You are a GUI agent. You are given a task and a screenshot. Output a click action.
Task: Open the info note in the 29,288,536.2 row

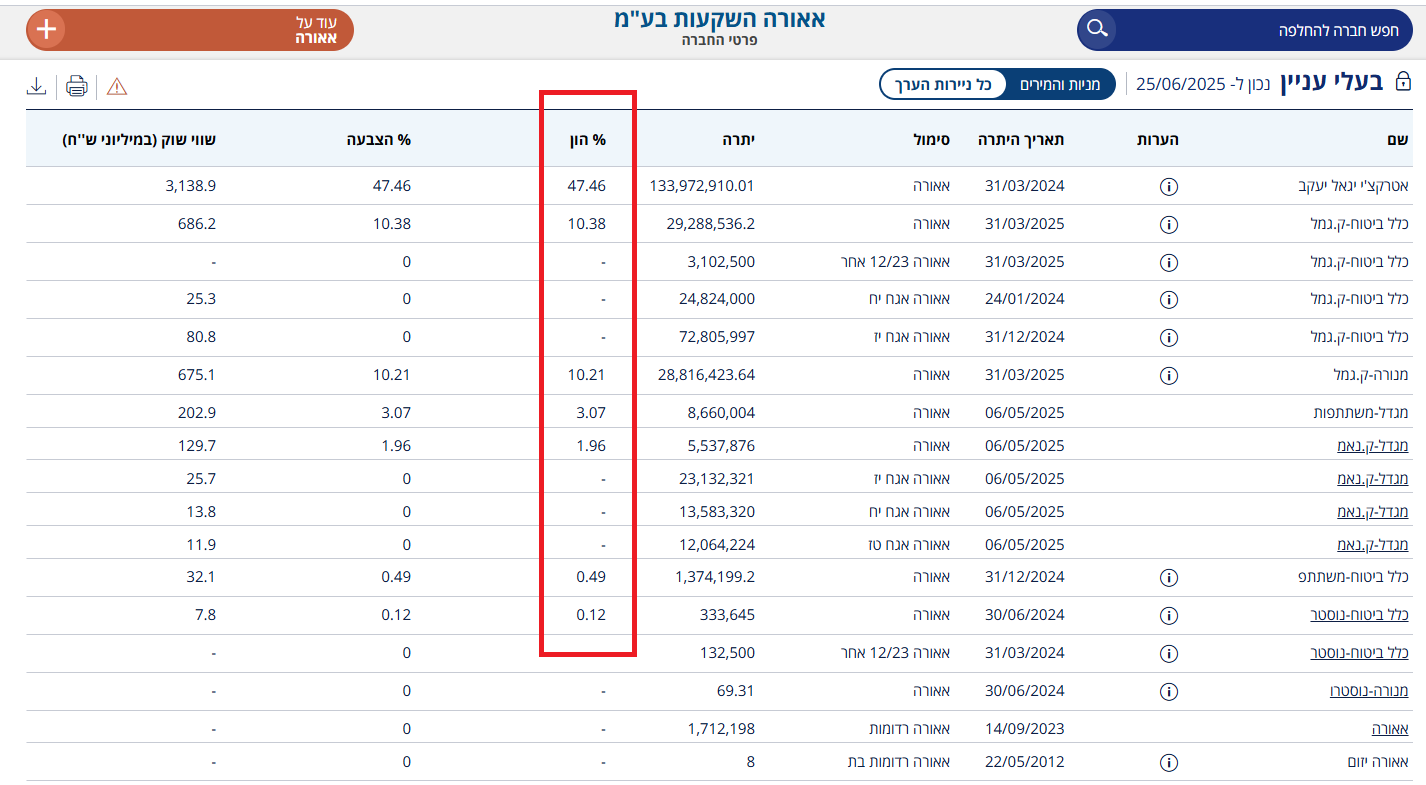1168,225
